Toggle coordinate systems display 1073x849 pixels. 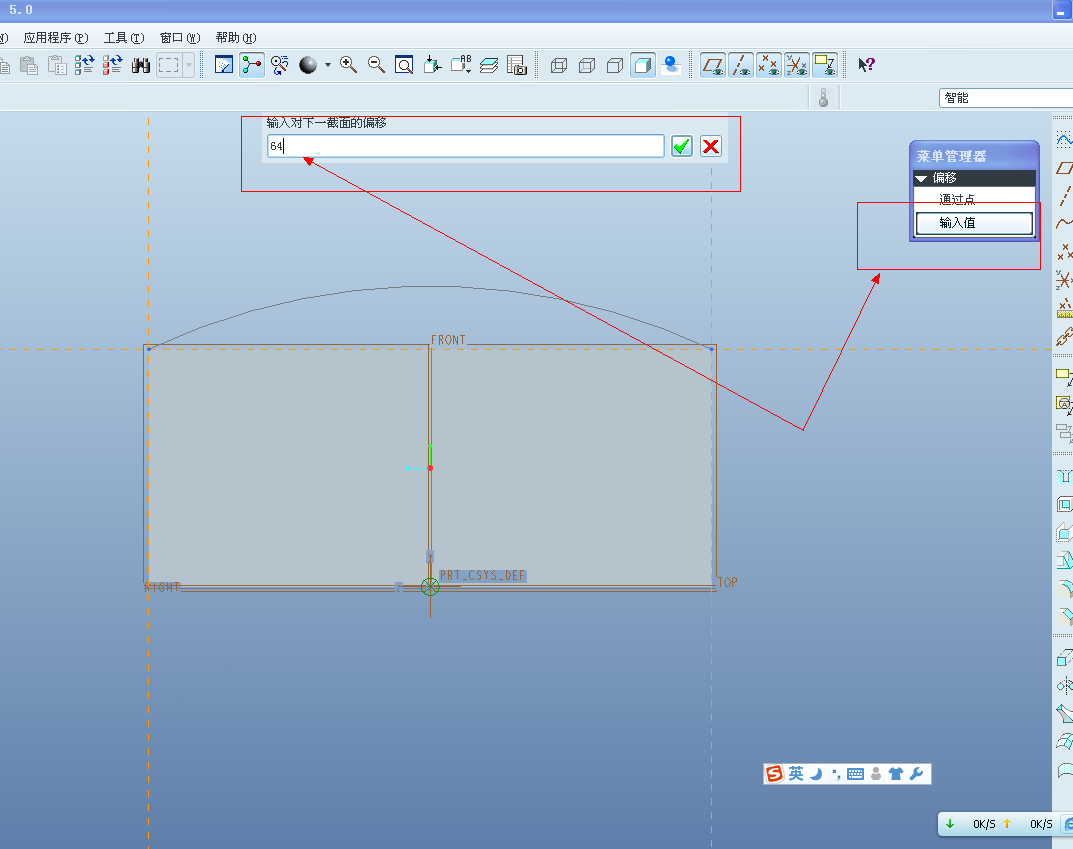[797, 65]
